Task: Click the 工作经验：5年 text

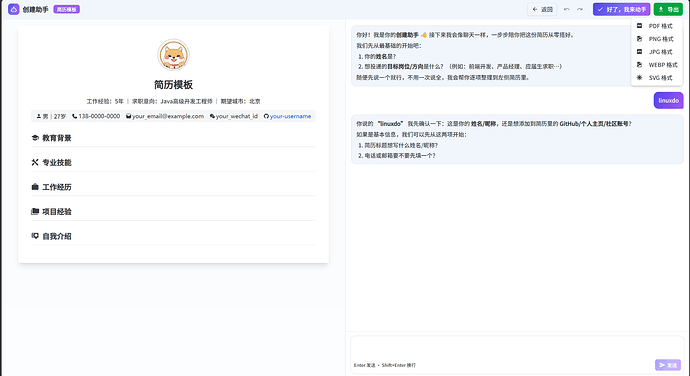Action: [105, 101]
